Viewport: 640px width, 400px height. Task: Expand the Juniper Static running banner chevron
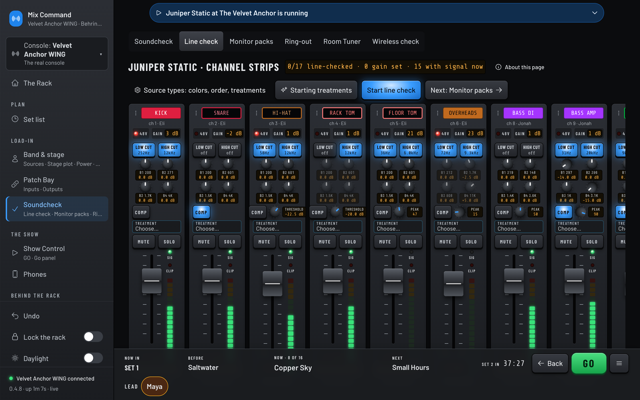(x=595, y=13)
